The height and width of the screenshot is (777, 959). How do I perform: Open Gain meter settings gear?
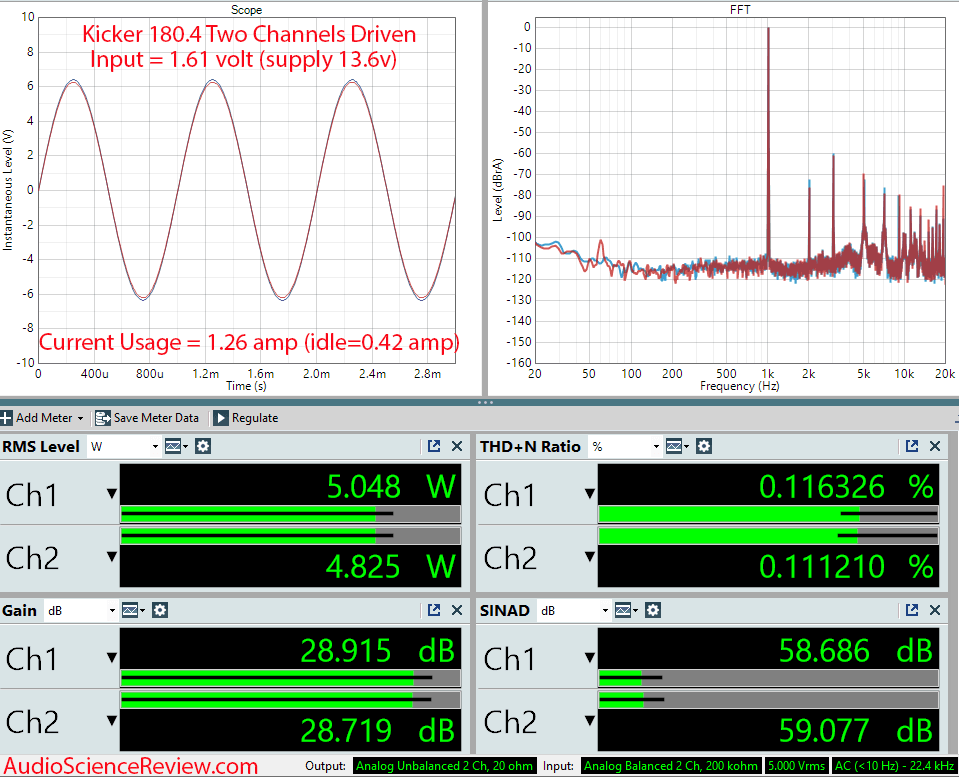[160, 610]
